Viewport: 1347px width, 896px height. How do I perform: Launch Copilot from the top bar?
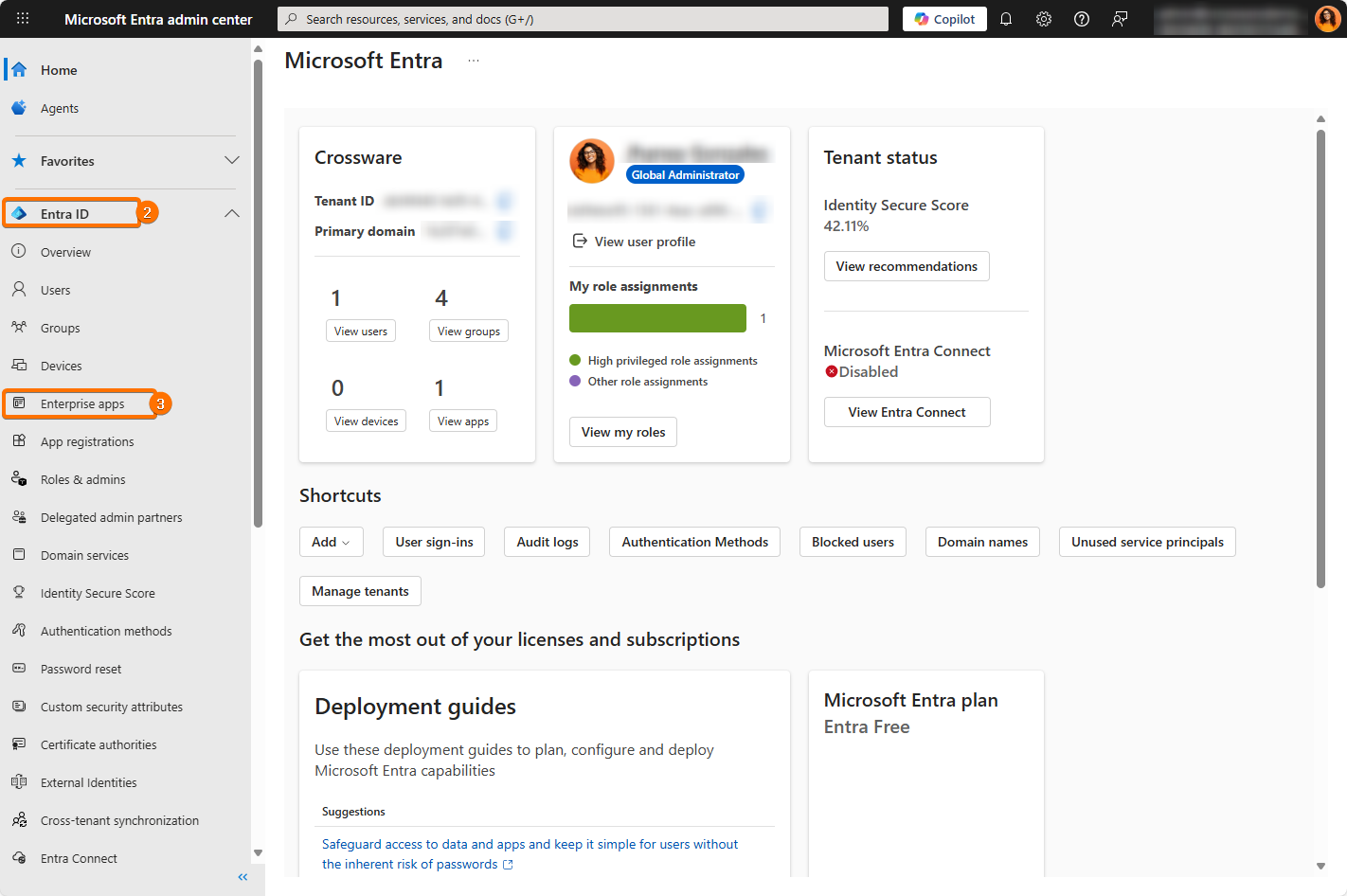944,19
